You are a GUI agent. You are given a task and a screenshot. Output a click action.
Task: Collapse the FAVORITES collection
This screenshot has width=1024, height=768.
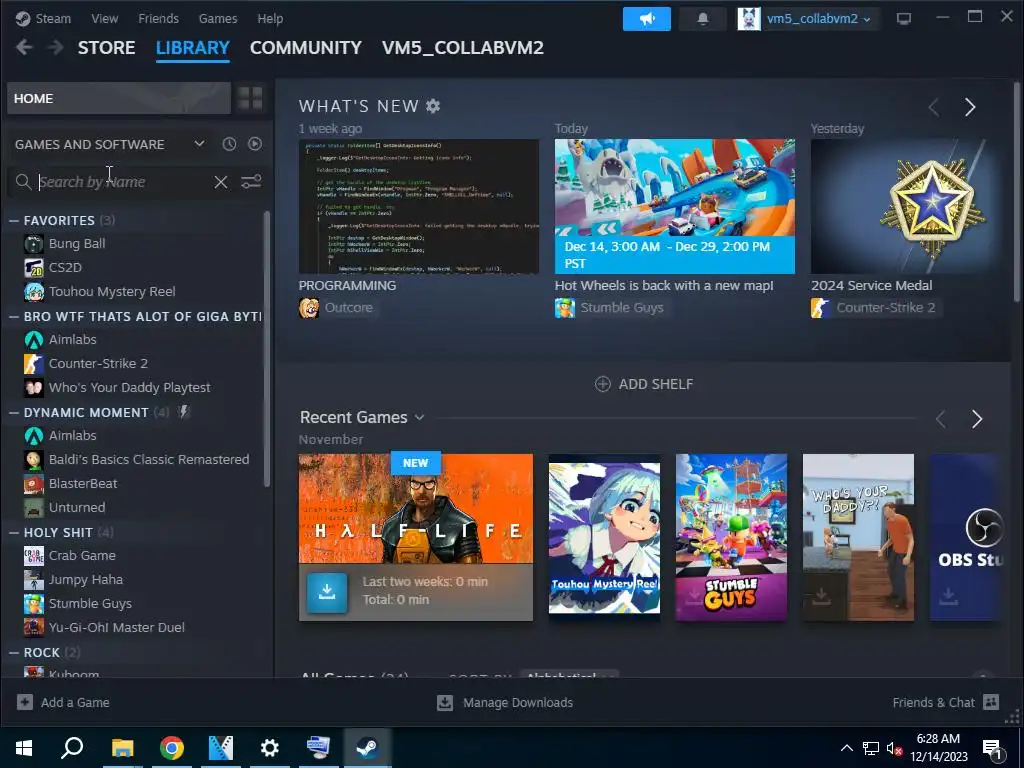tap(14, 221)
